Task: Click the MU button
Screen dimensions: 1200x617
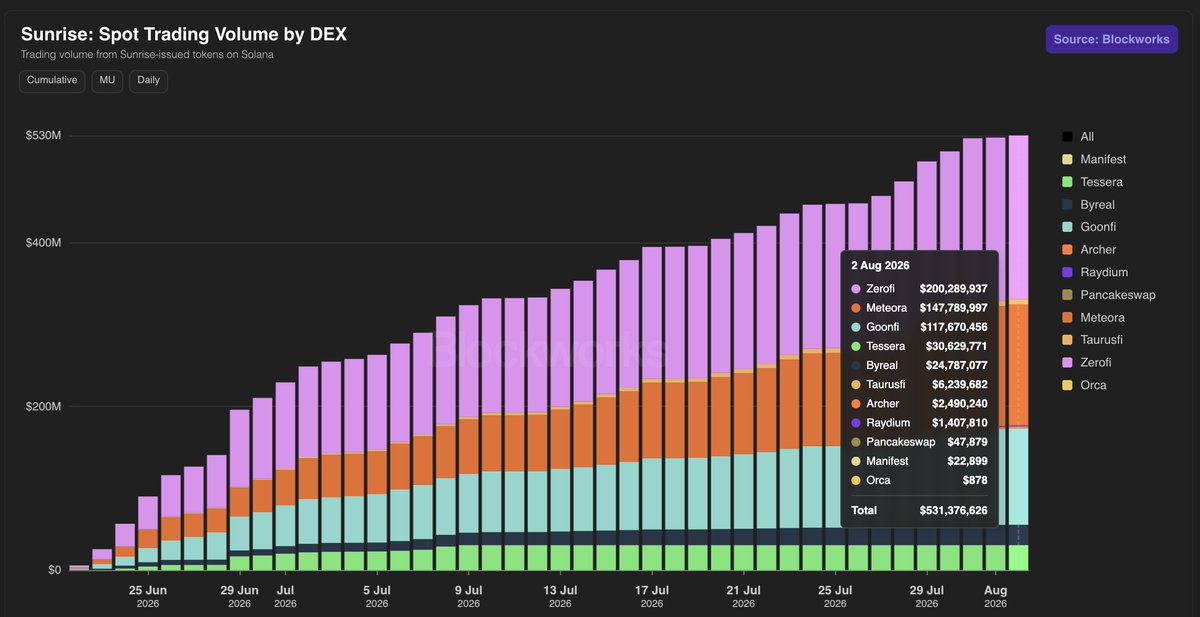Action: pos(108,81)
